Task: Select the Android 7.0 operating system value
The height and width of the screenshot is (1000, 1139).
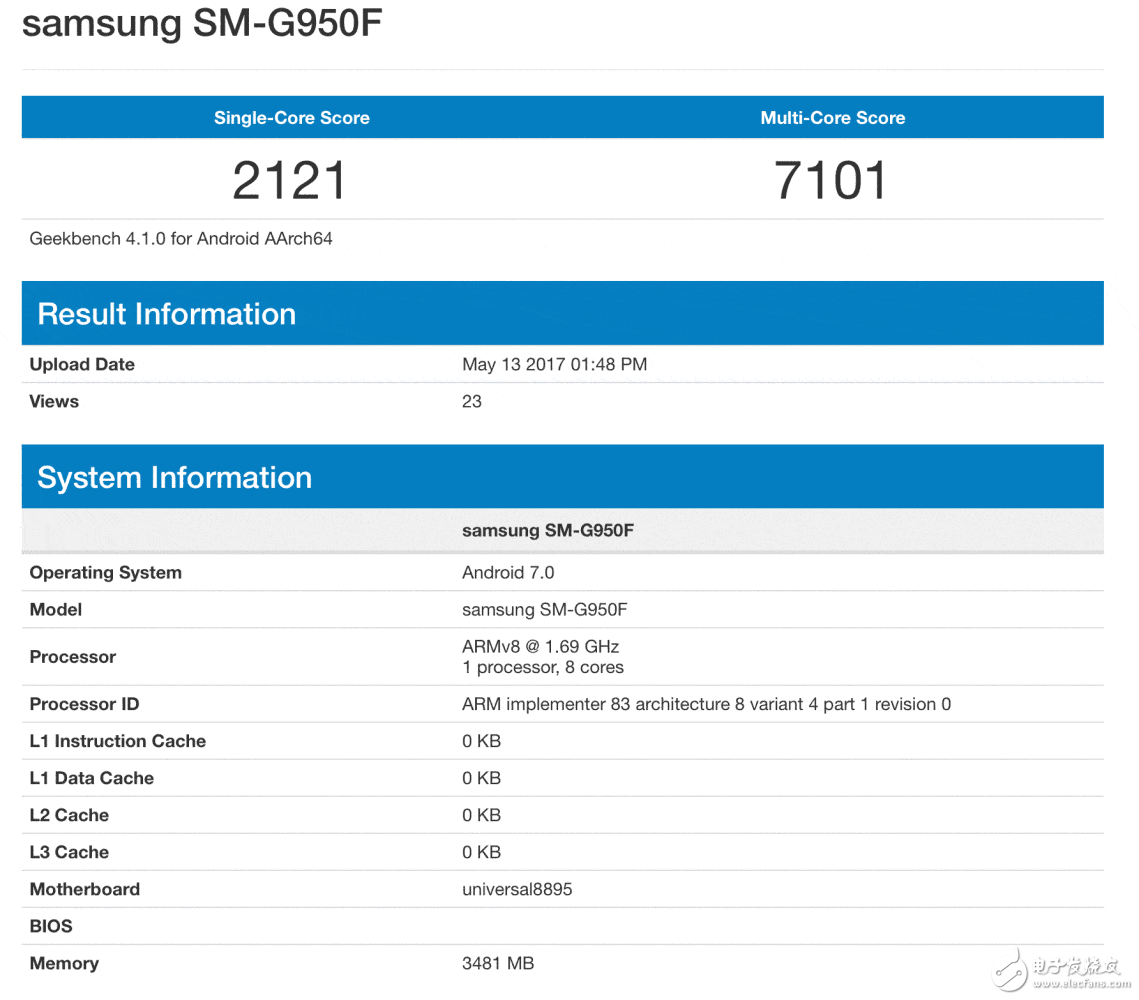Action: point(508,572)
